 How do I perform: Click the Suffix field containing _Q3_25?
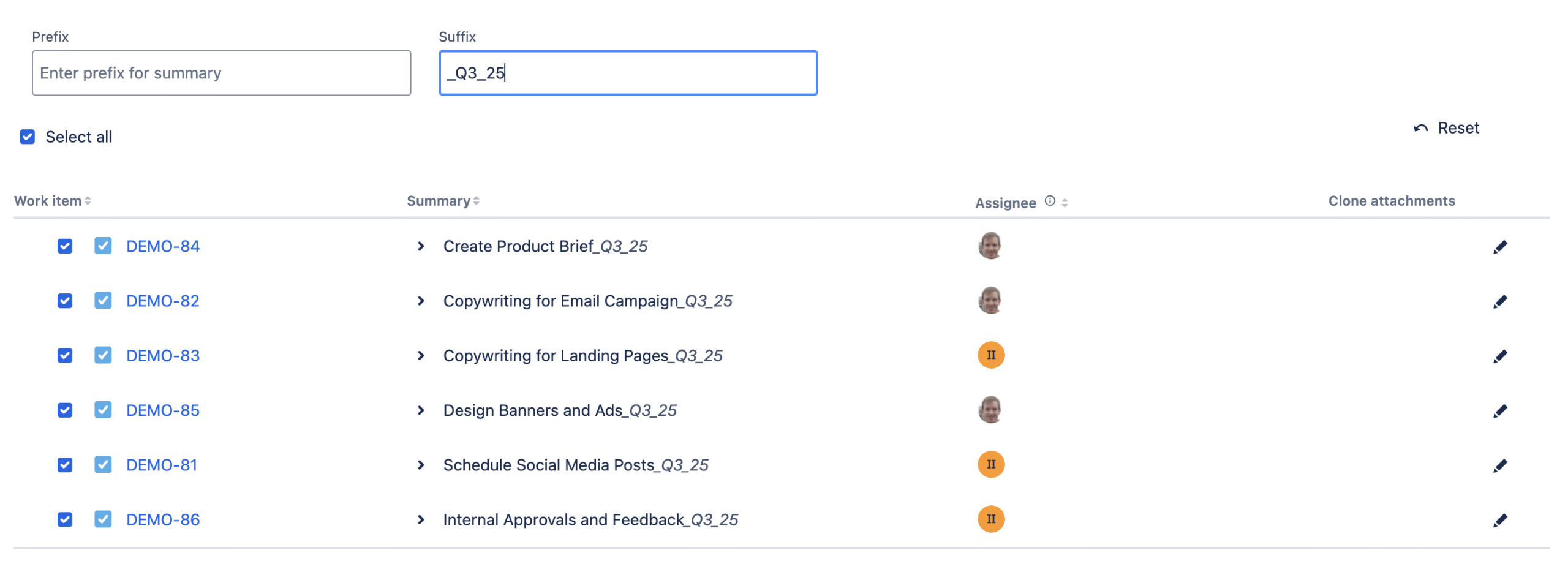click(x=628, y=73)
